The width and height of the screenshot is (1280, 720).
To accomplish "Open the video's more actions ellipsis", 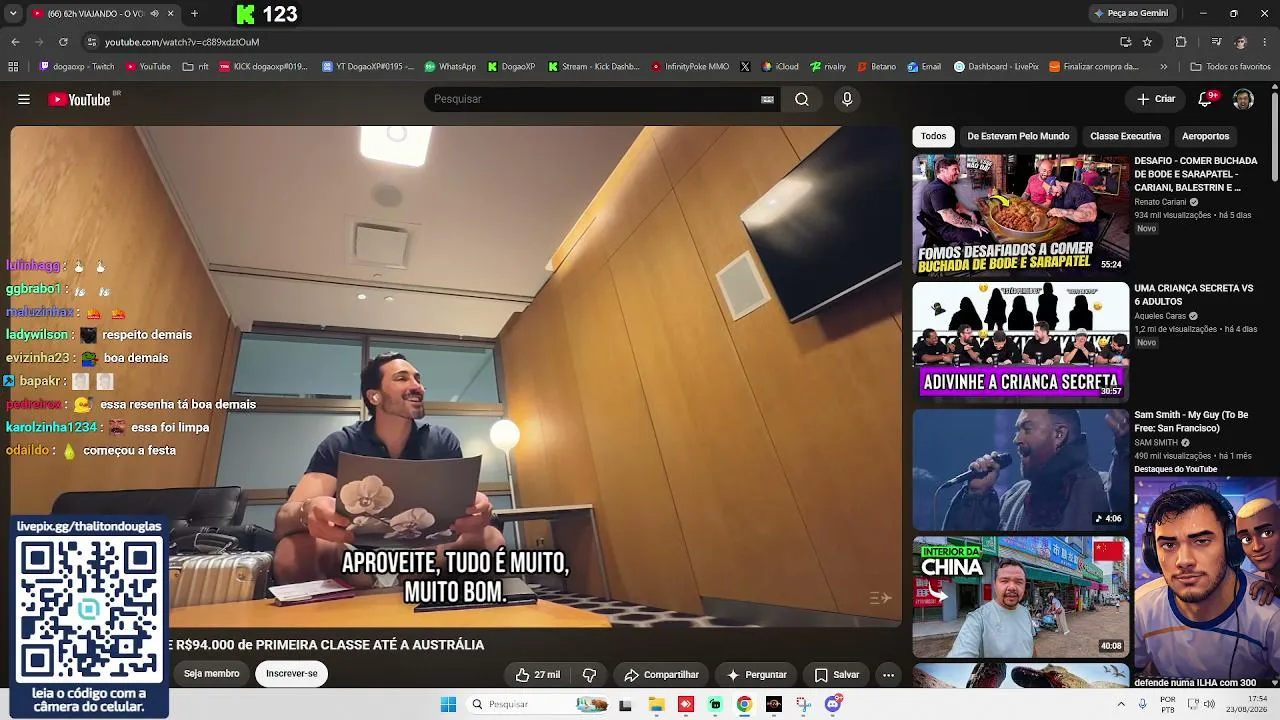I will click(x=888, y=675).
